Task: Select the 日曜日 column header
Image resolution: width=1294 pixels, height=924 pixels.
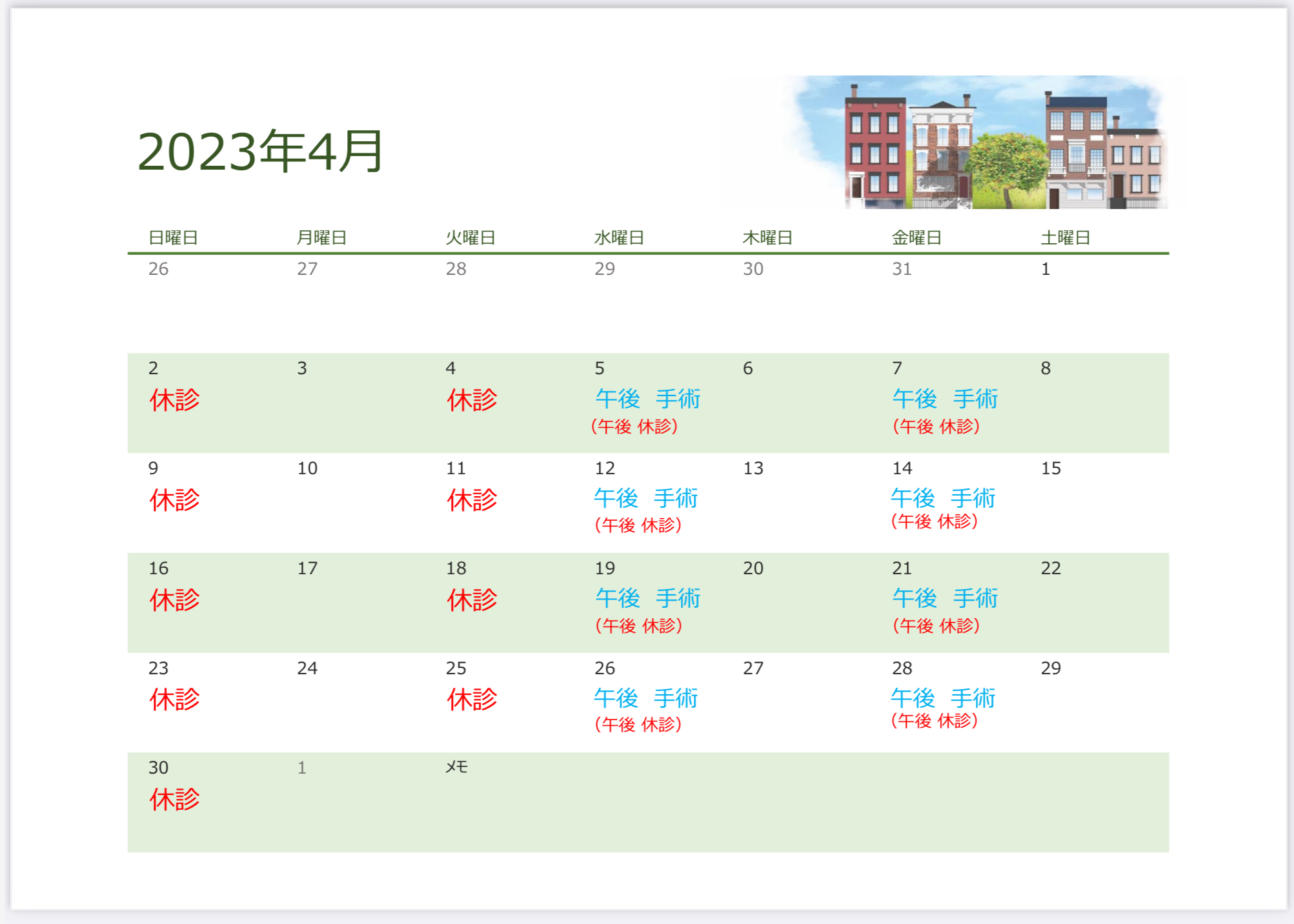Action: 173,238
